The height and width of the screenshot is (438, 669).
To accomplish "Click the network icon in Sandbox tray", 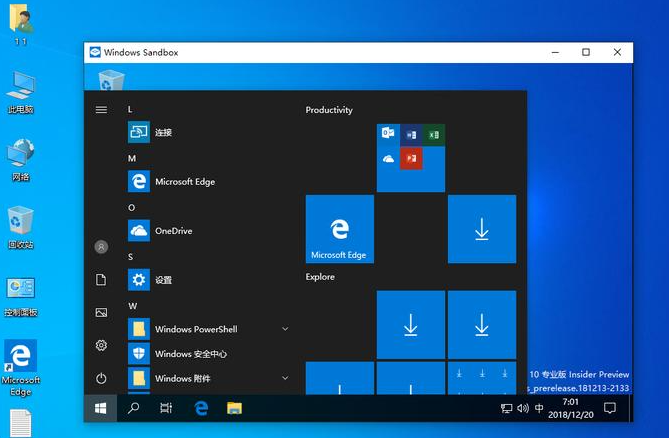I will 506,409.
